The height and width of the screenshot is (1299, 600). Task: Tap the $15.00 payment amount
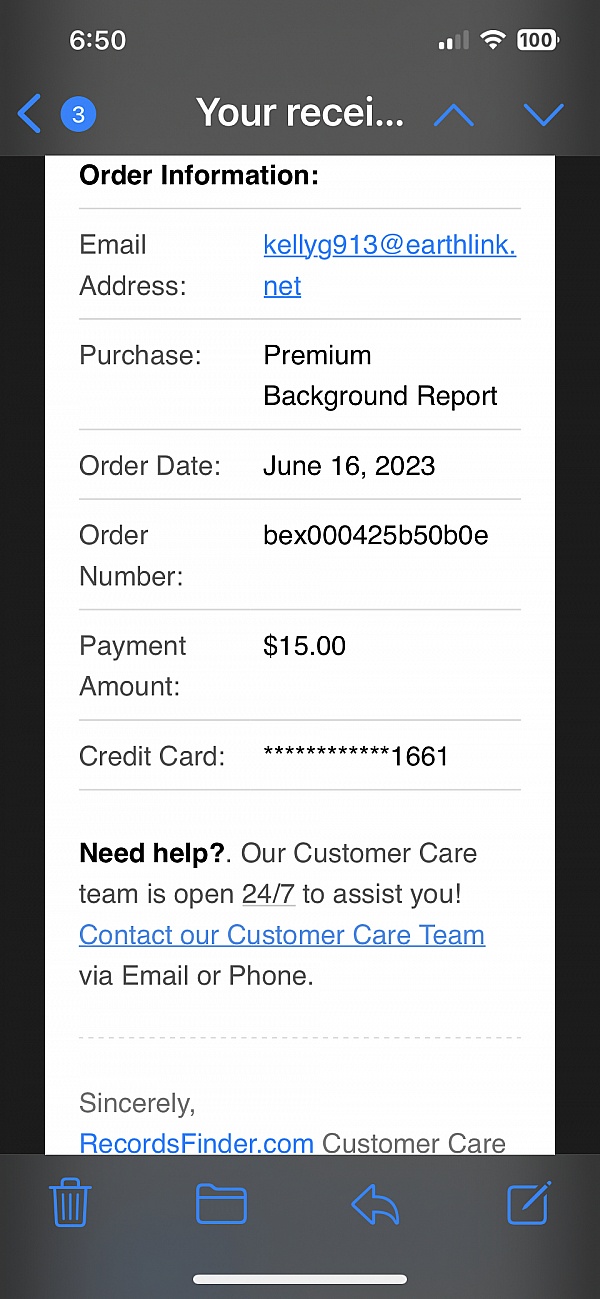click(x=304, y=646)
